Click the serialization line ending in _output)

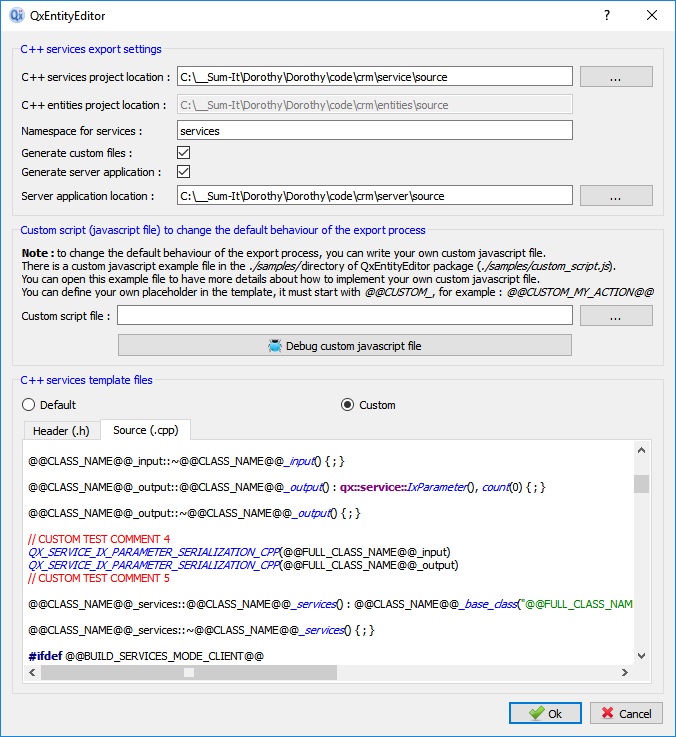click(x=243, y=565)
